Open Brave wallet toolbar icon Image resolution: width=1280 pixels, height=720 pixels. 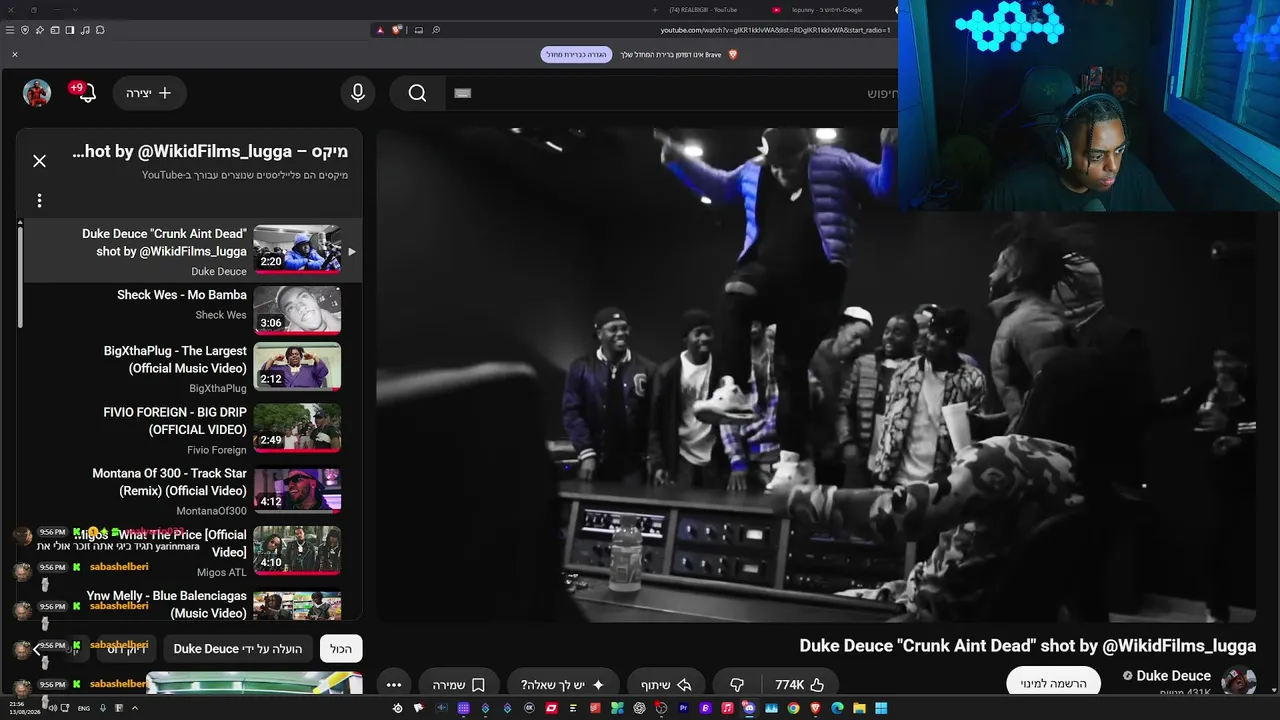[55, 30]
